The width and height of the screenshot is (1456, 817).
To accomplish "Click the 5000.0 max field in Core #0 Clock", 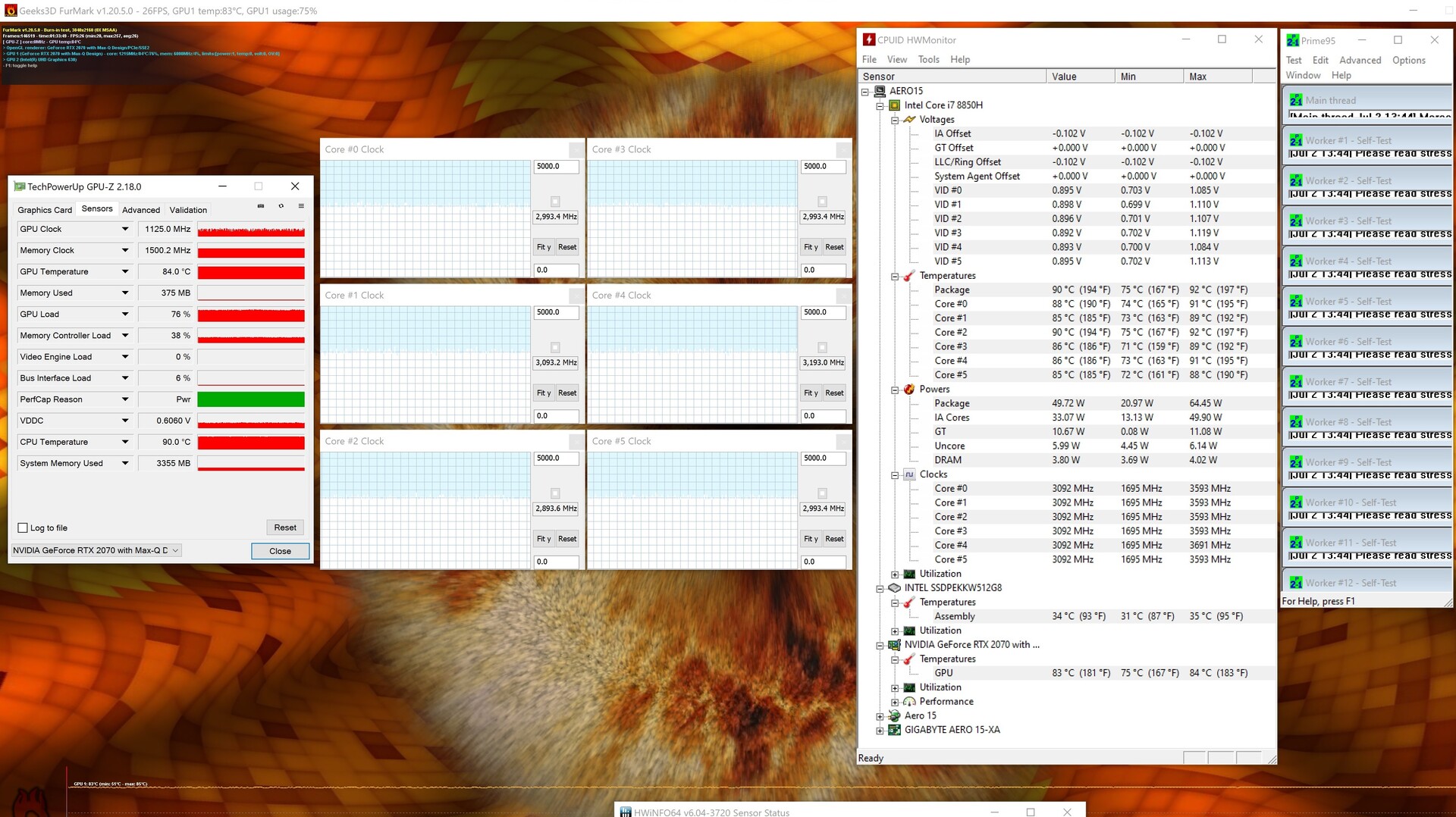I will (x=556, y=166).
